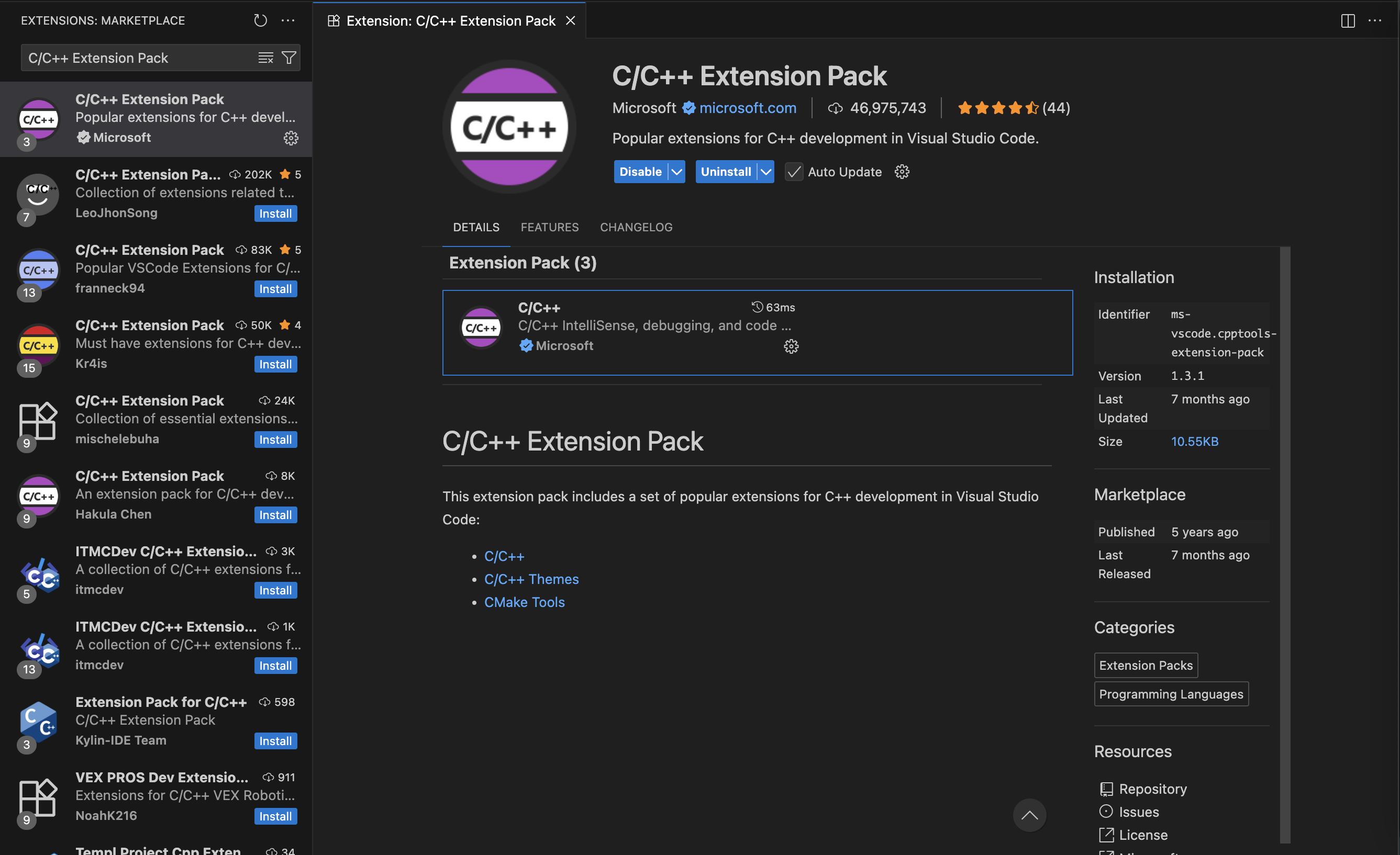
Task: Open manage gear for installed C/C++ Extension Pack
Action: (291, 138)
